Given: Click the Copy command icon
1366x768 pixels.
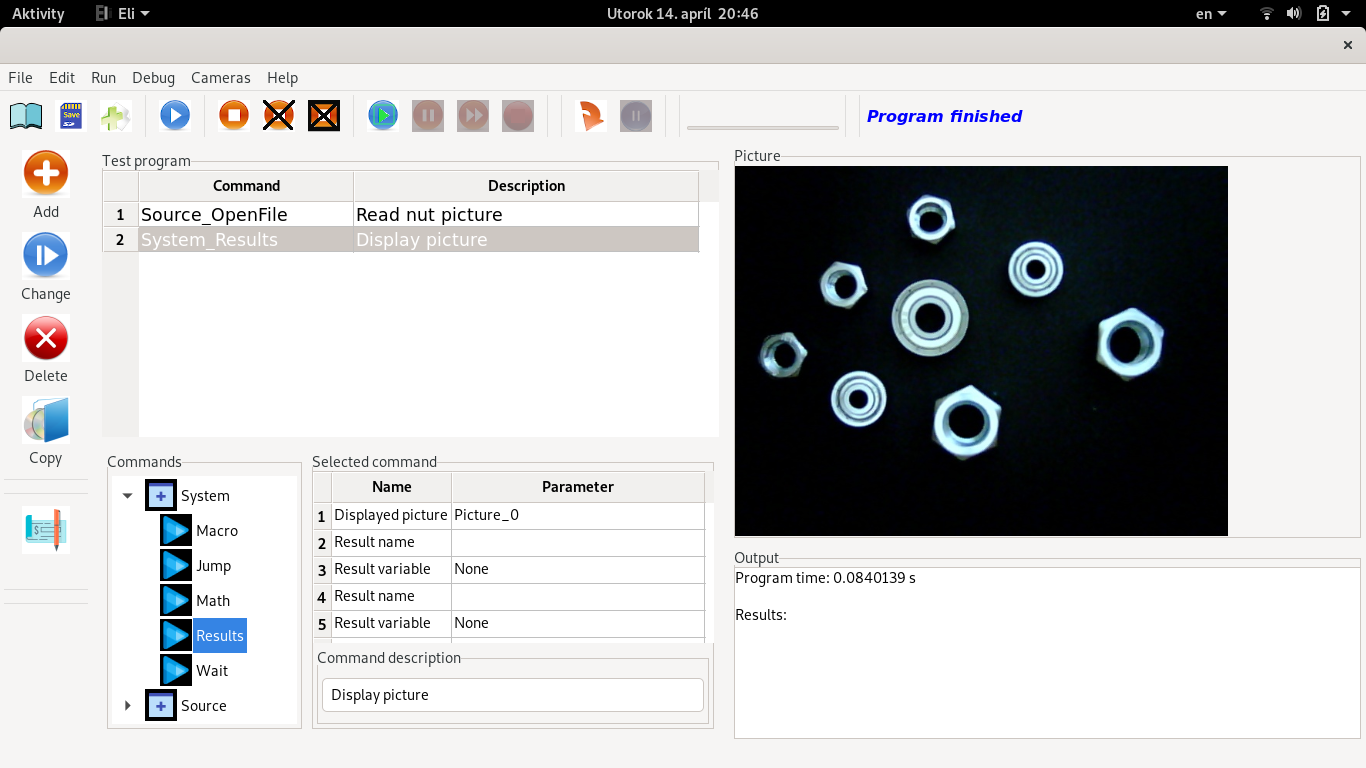Looking at the screenshot, I should [x=46, y=421].
